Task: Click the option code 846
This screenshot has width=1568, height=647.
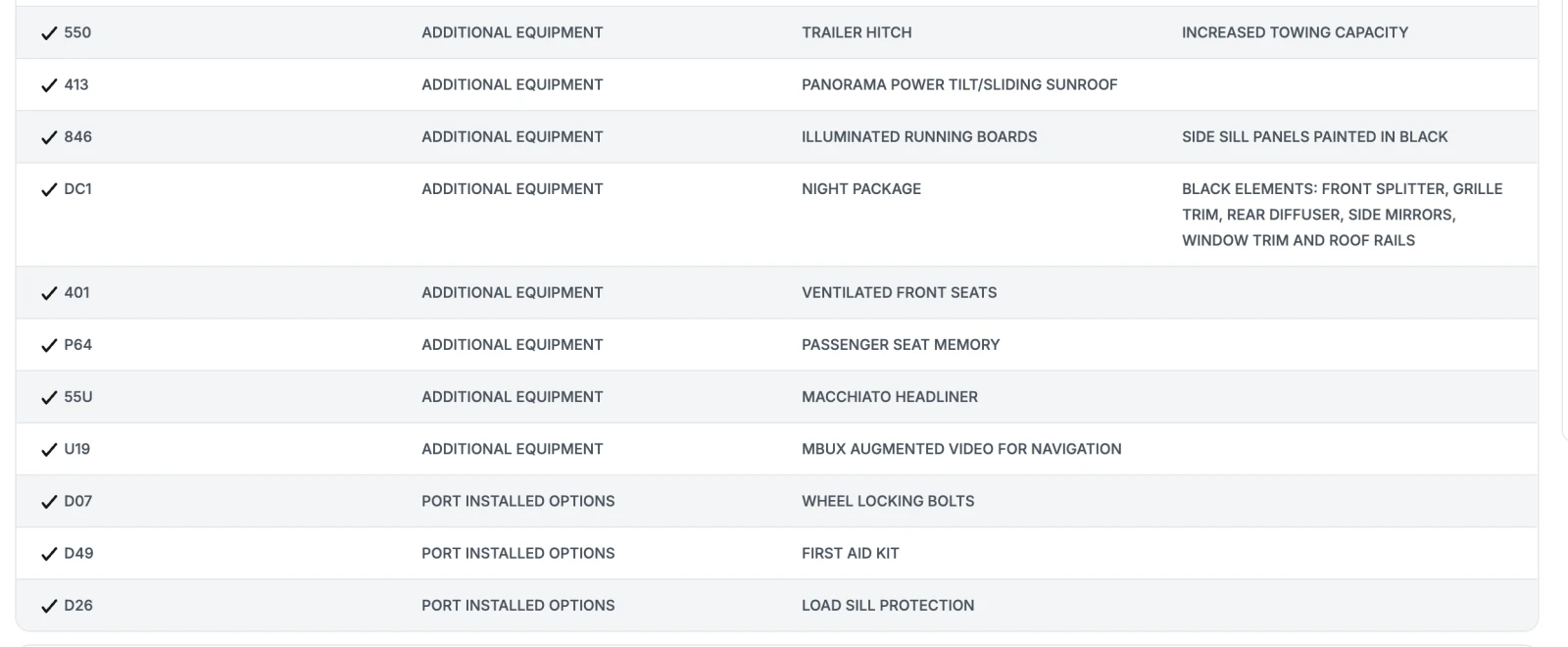Action: pyautogui.click(x=77, y=137)
